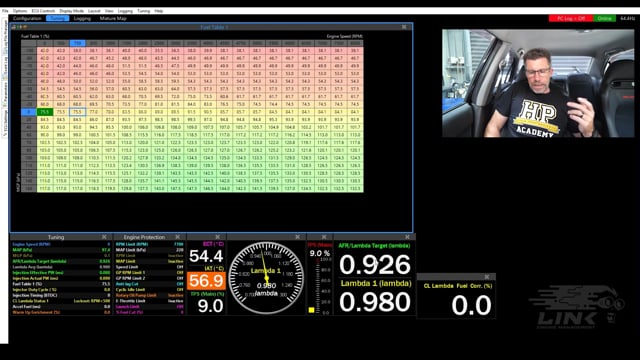Click the ECT 54.4 reading
Screen dimensions: 640x360
click(x=206, y=256)
